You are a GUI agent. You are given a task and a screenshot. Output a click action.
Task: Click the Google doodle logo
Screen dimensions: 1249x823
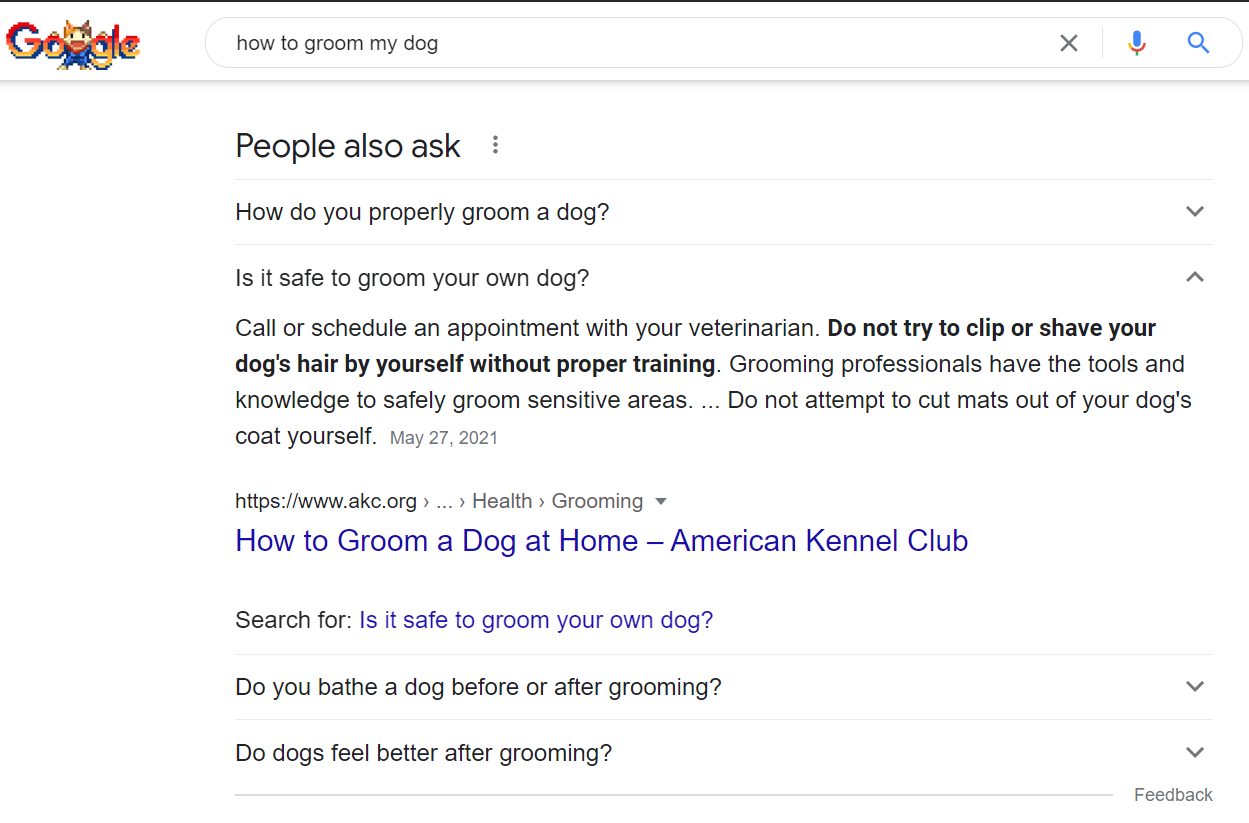coord(73,44)
